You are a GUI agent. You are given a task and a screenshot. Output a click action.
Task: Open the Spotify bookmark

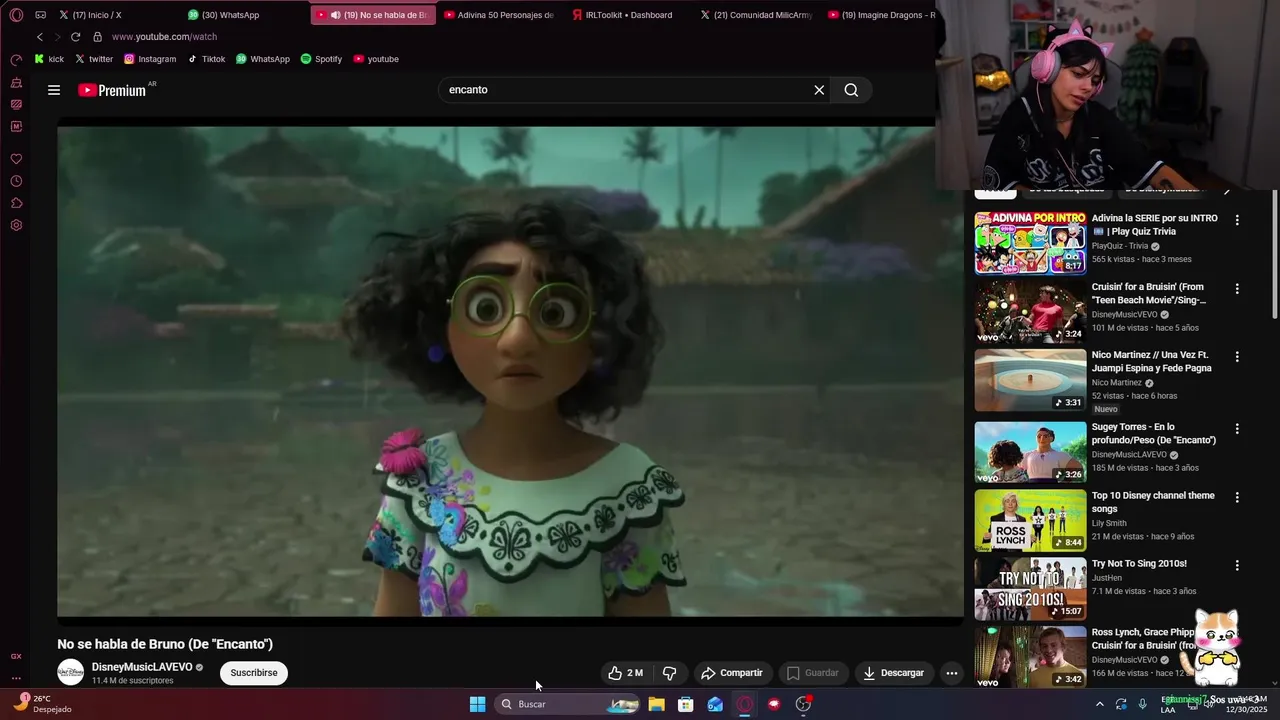click(321, 59)
